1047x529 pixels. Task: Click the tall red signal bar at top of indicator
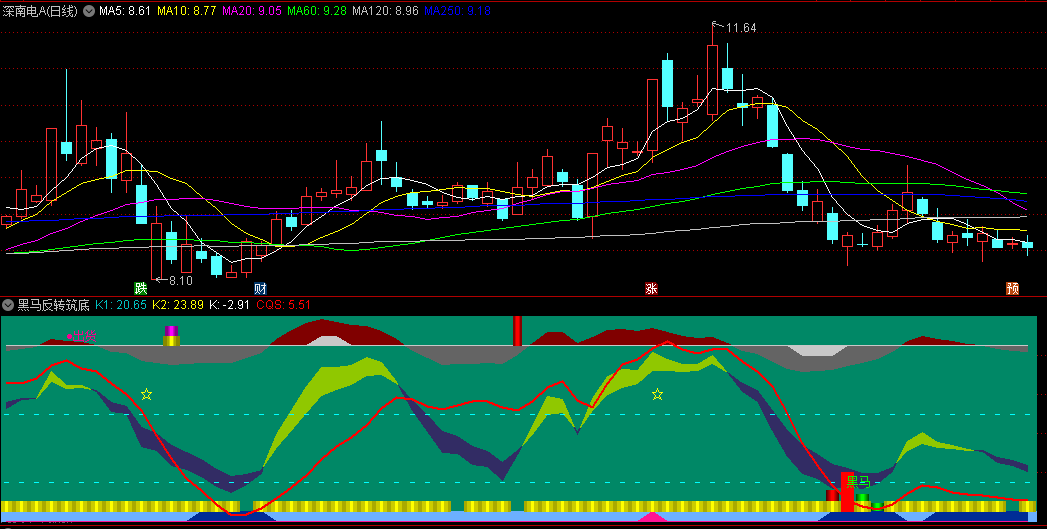pos(517,331)
